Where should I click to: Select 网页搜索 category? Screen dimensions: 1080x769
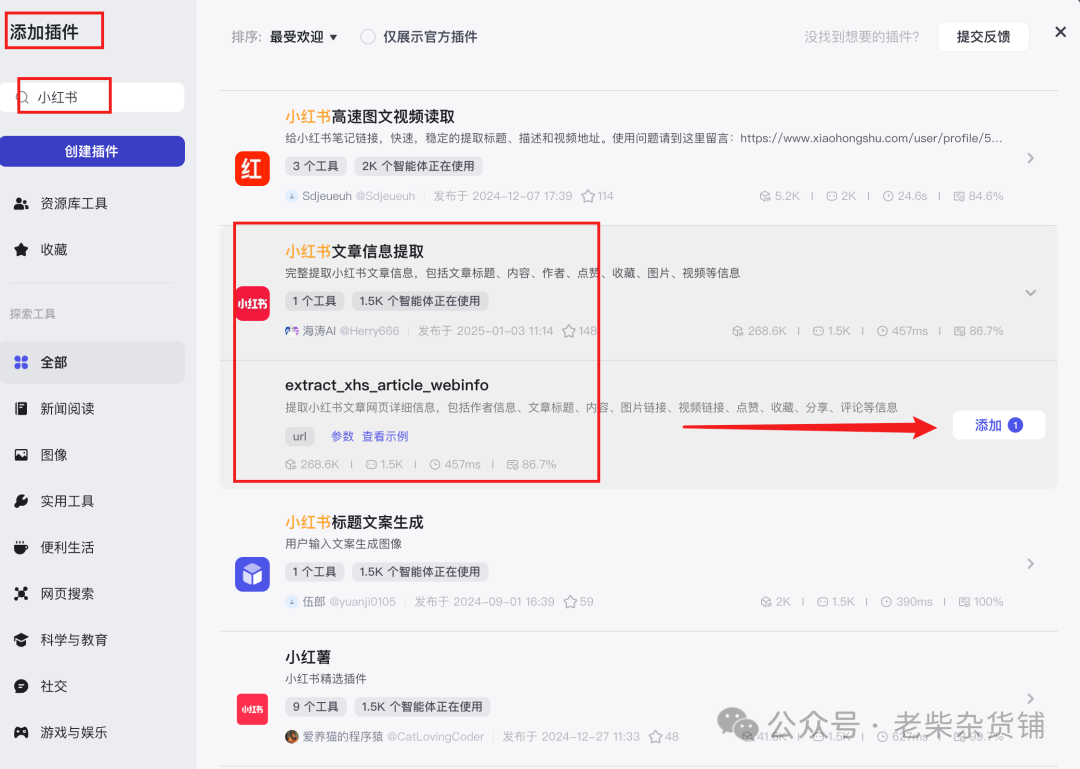(92, 593)
